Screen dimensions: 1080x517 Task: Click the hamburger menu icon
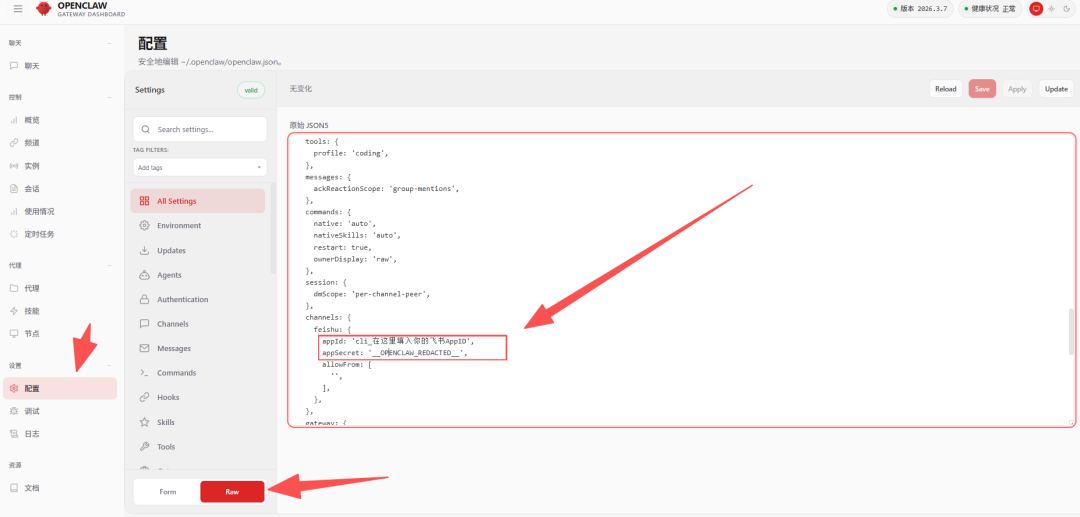(17, 9)
